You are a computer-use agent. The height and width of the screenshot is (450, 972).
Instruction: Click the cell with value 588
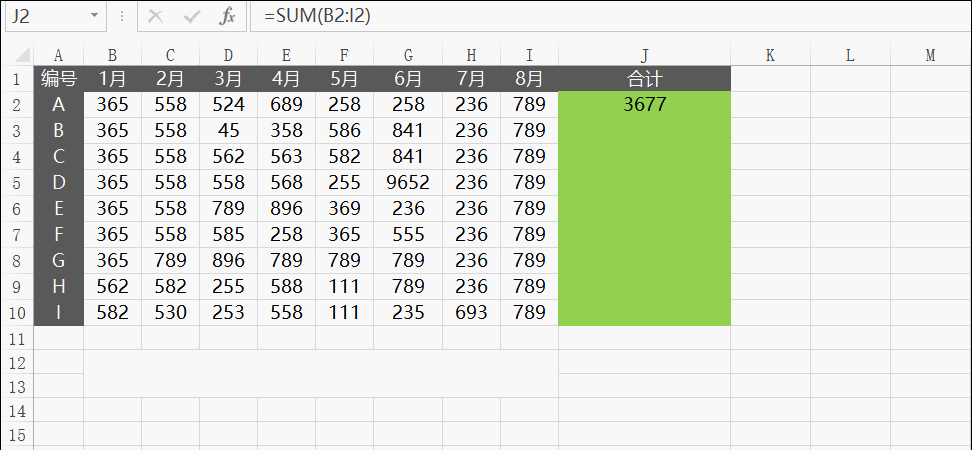[286, 287]
